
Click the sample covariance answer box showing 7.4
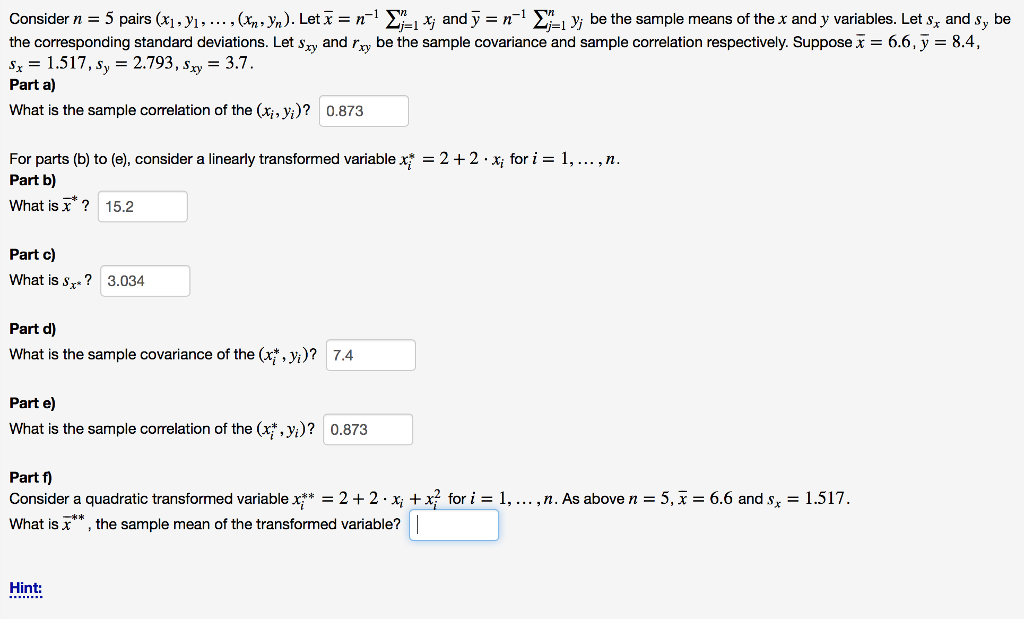(x=370, y=354)
